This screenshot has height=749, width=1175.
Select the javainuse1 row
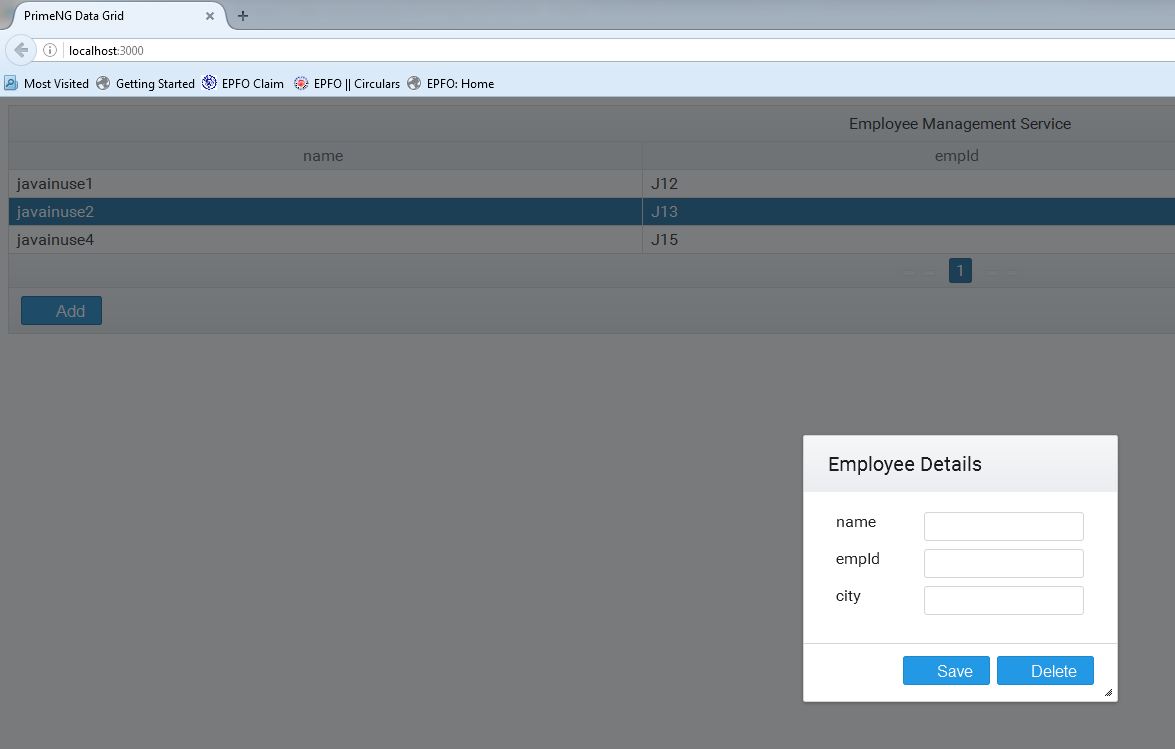pyautogui.click(x=592, y=184)
